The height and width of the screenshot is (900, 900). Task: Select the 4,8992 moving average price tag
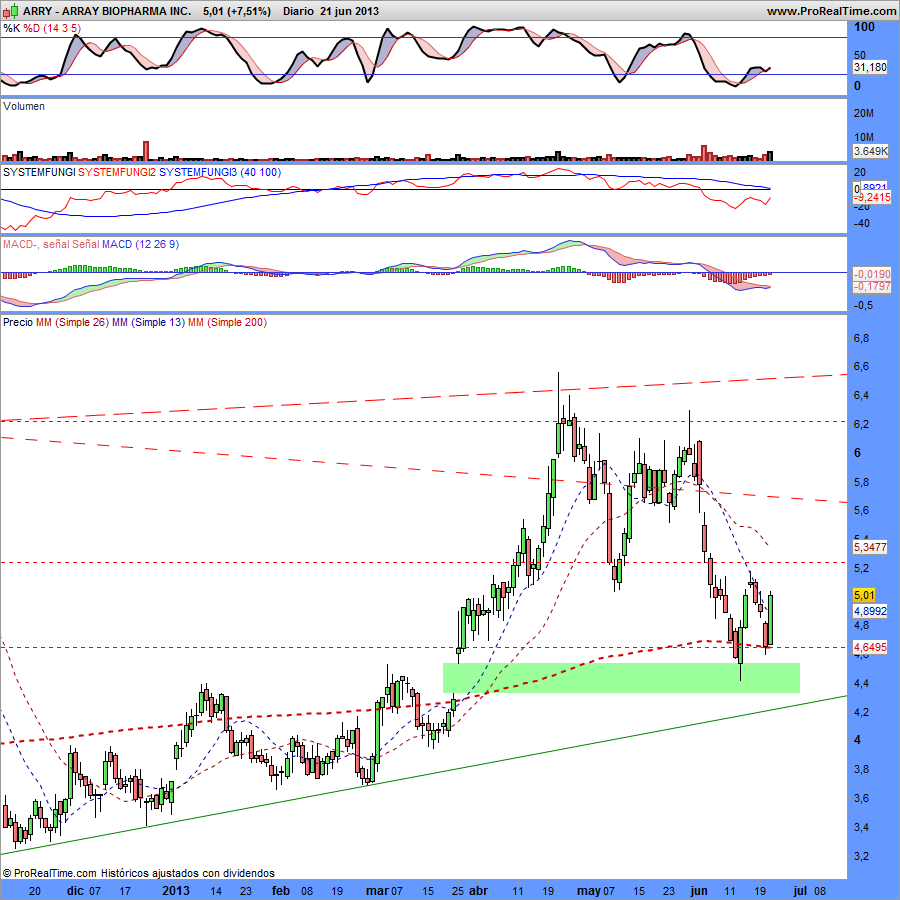(x=870, y=611)
